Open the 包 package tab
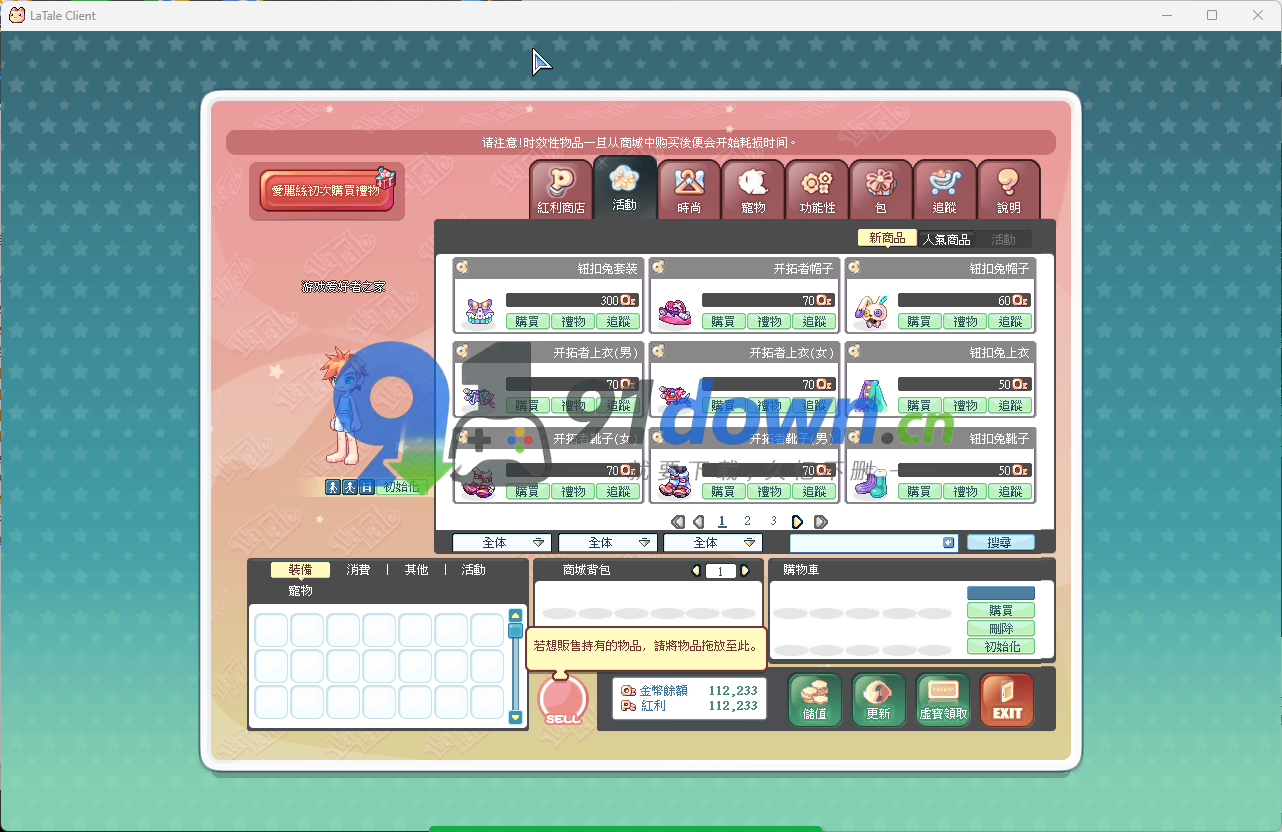Screen dimensions: 1282x832 point(881,189)
